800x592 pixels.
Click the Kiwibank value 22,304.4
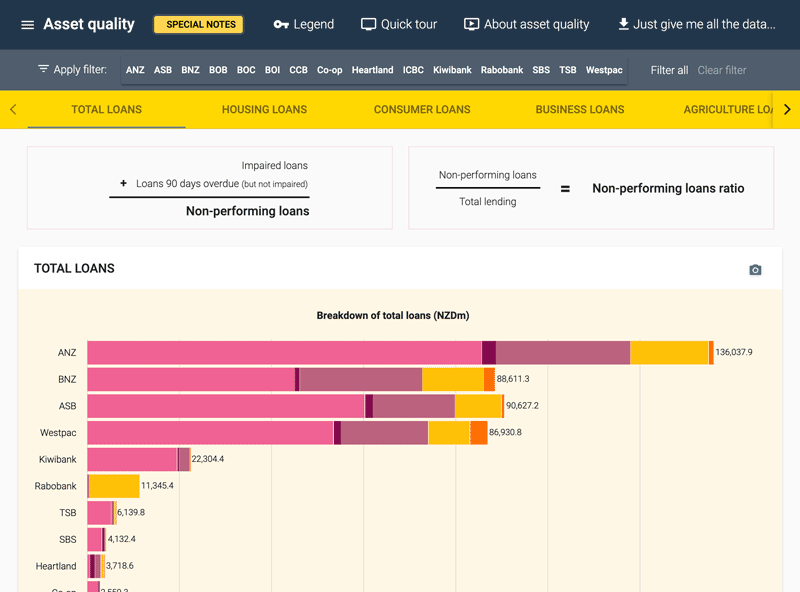(208, 459)
